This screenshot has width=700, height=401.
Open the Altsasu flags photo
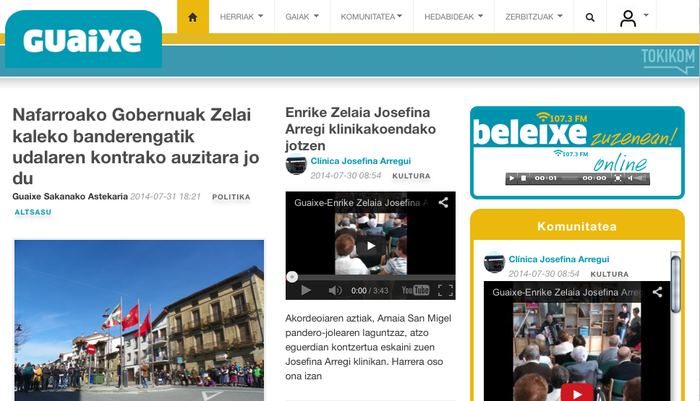pyautogui.click(x=139, y=320)
